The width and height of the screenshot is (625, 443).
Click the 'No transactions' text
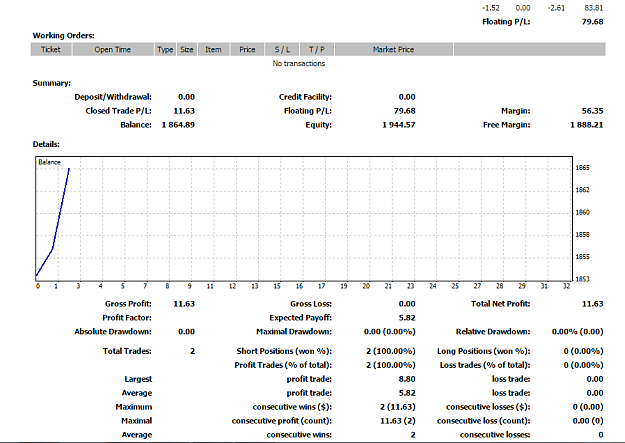pos(299,63)
